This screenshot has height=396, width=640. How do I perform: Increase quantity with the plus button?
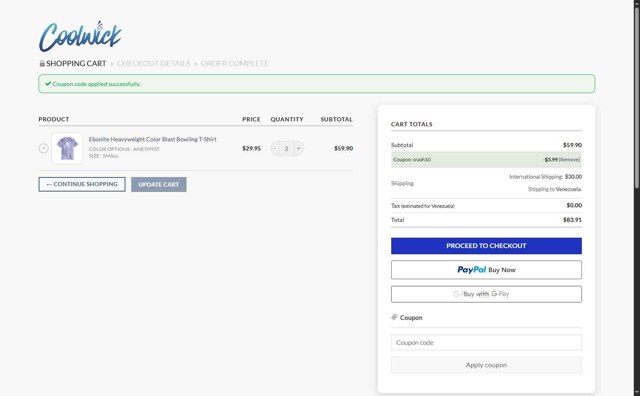(298, 149)
